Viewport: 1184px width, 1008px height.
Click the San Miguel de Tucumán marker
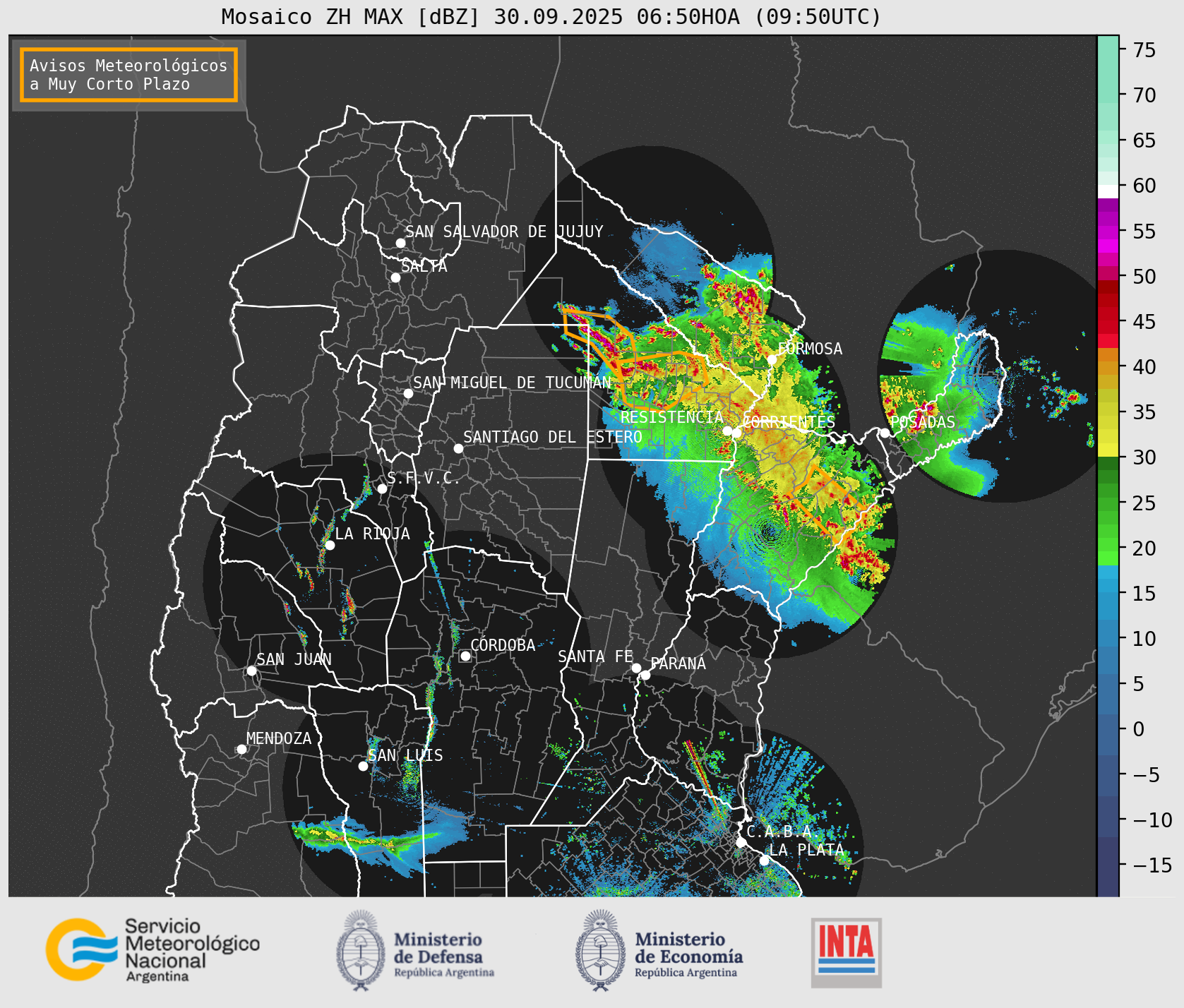[408, 393]
